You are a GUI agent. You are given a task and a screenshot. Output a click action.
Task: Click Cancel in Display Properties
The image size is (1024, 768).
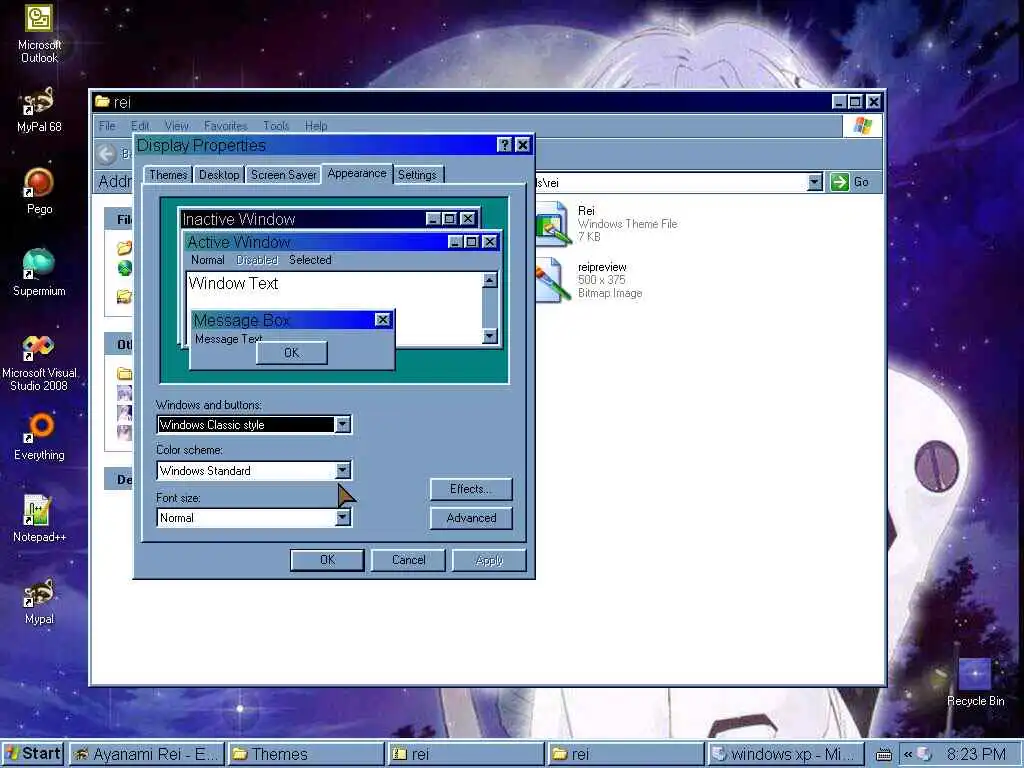[408, 560]
